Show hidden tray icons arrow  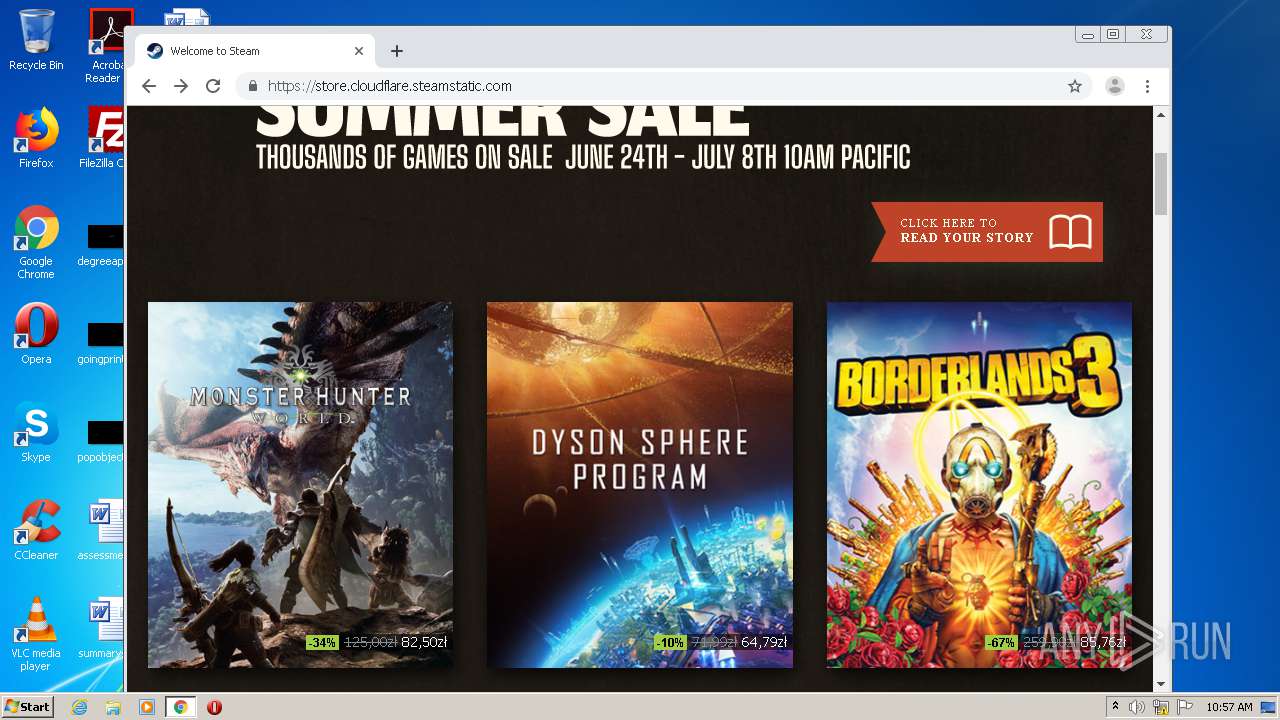[x=1115, y=706]
